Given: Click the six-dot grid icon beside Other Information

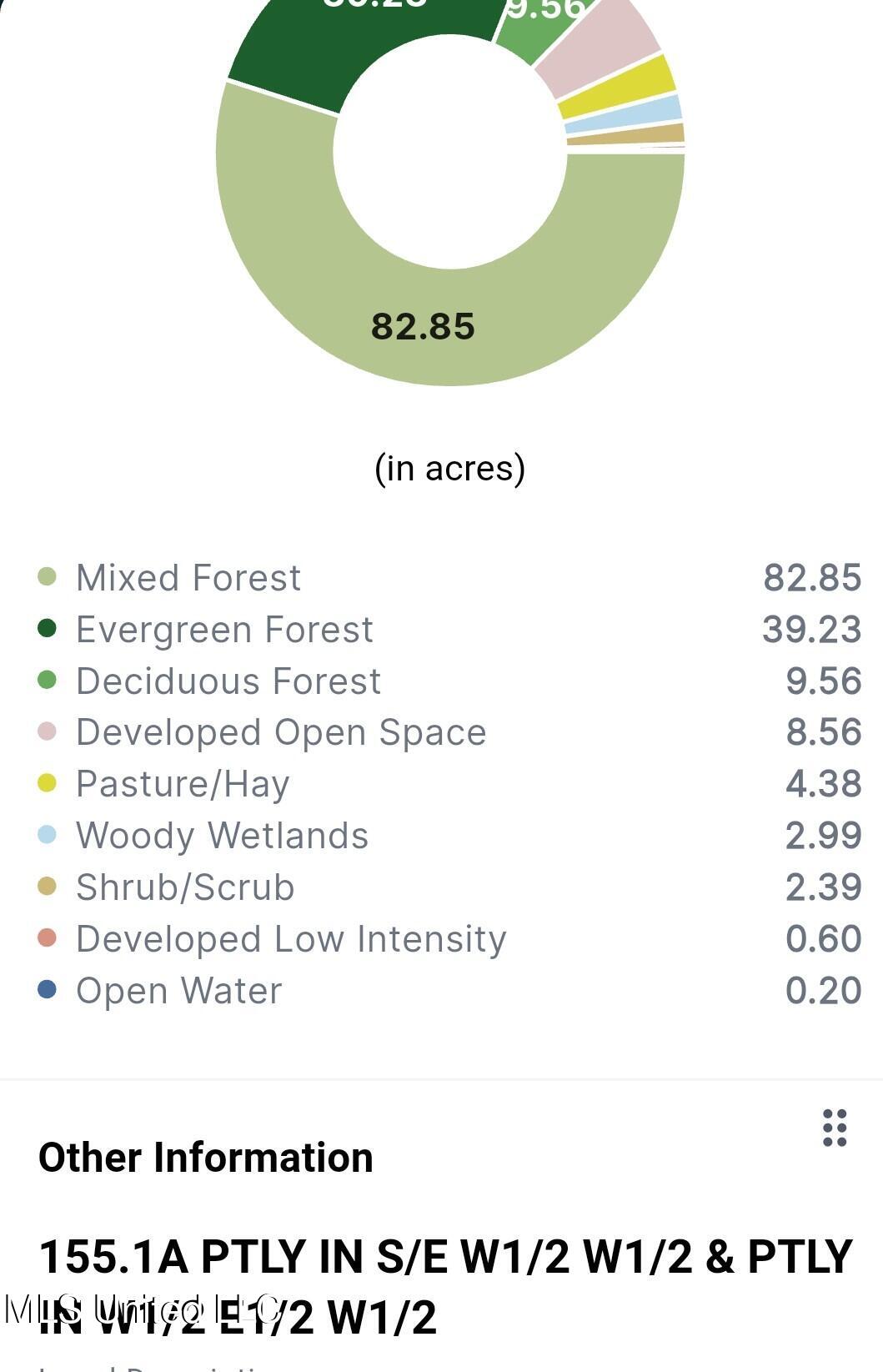Looking at the screenshot, I should pos(835,1128).
